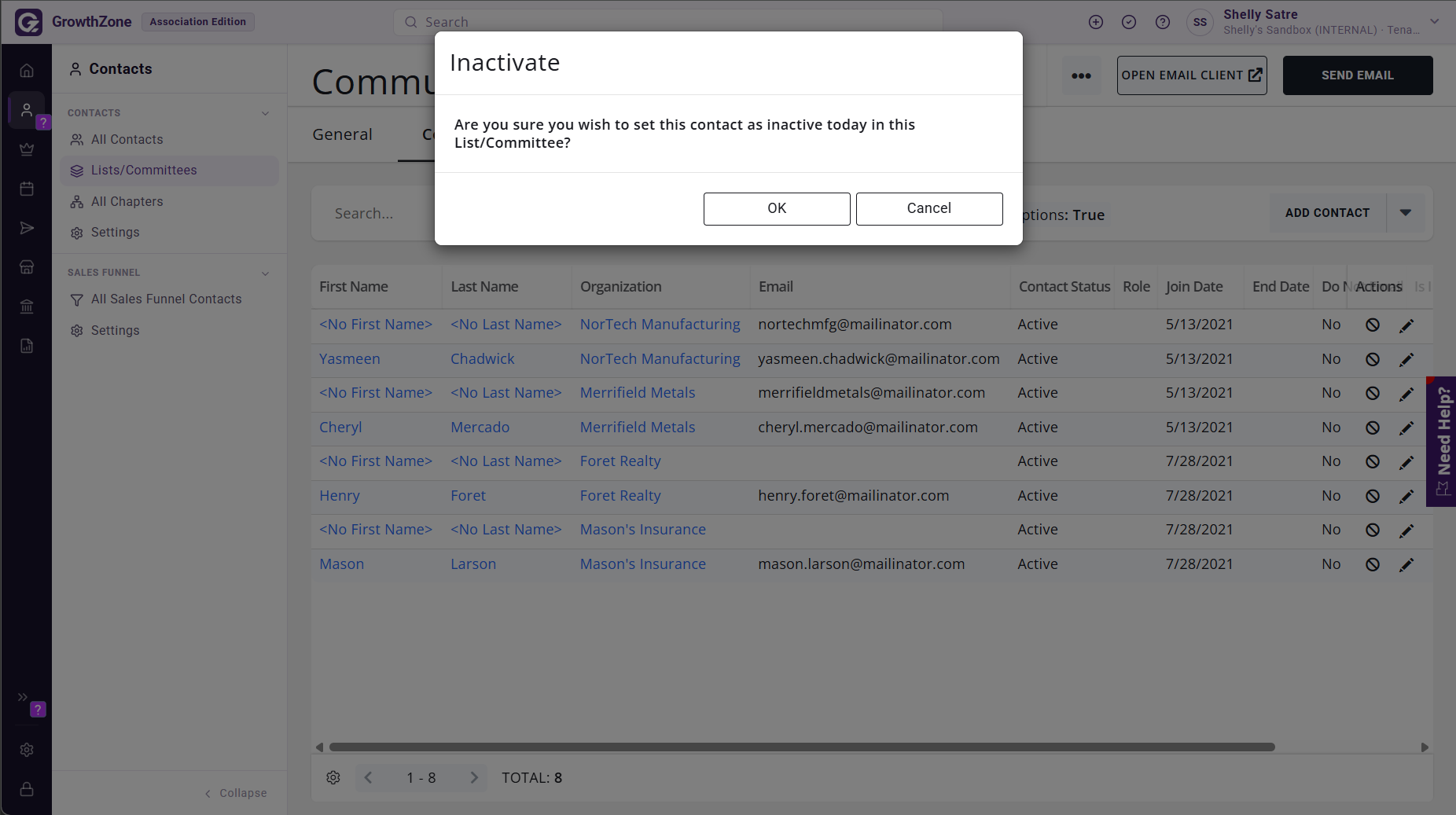1456x815 pixels.
Task: Click the SS user avatar
Action: click(x=1200, y=22)
